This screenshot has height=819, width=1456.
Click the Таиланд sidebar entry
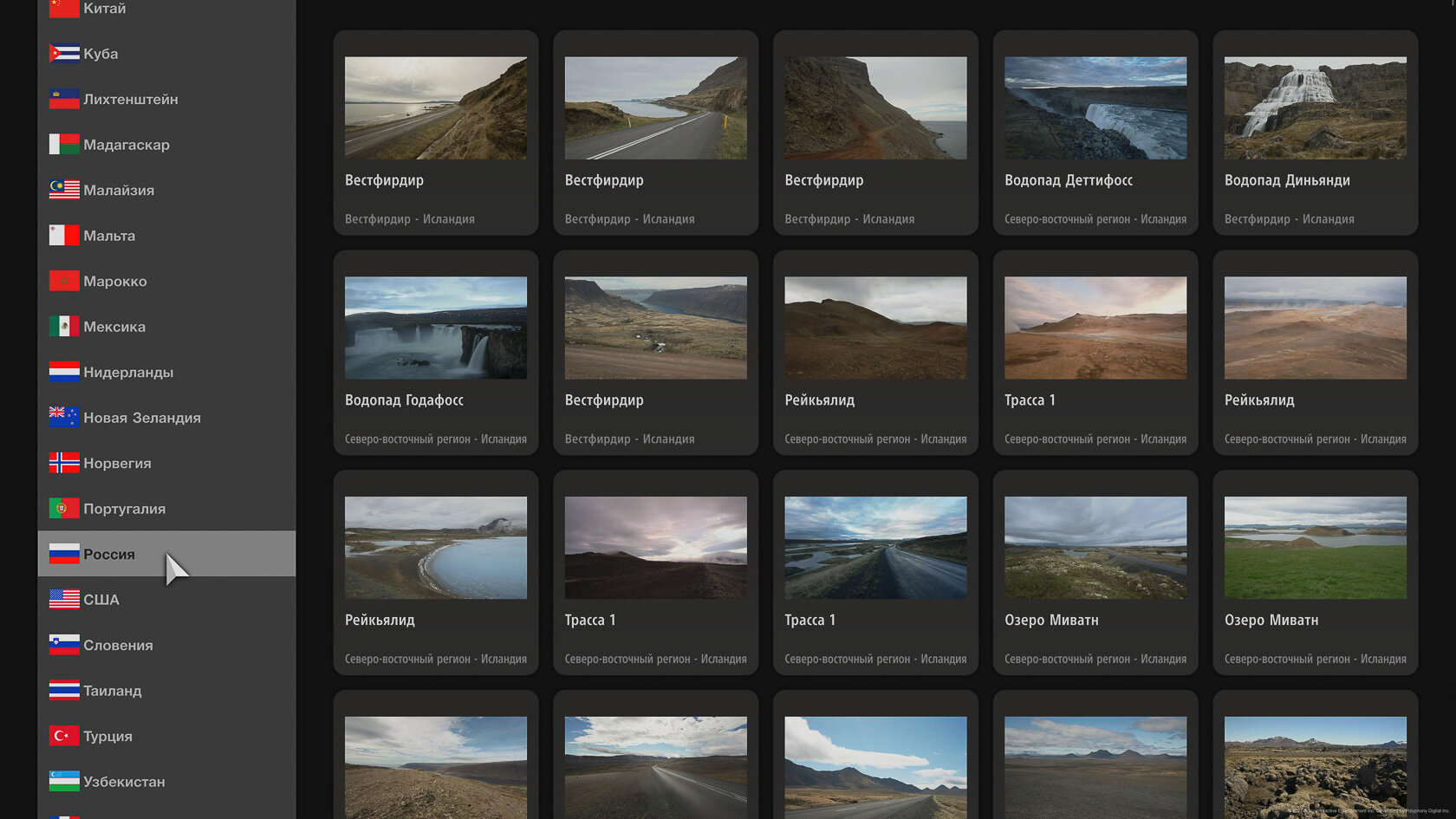point(166,691)
